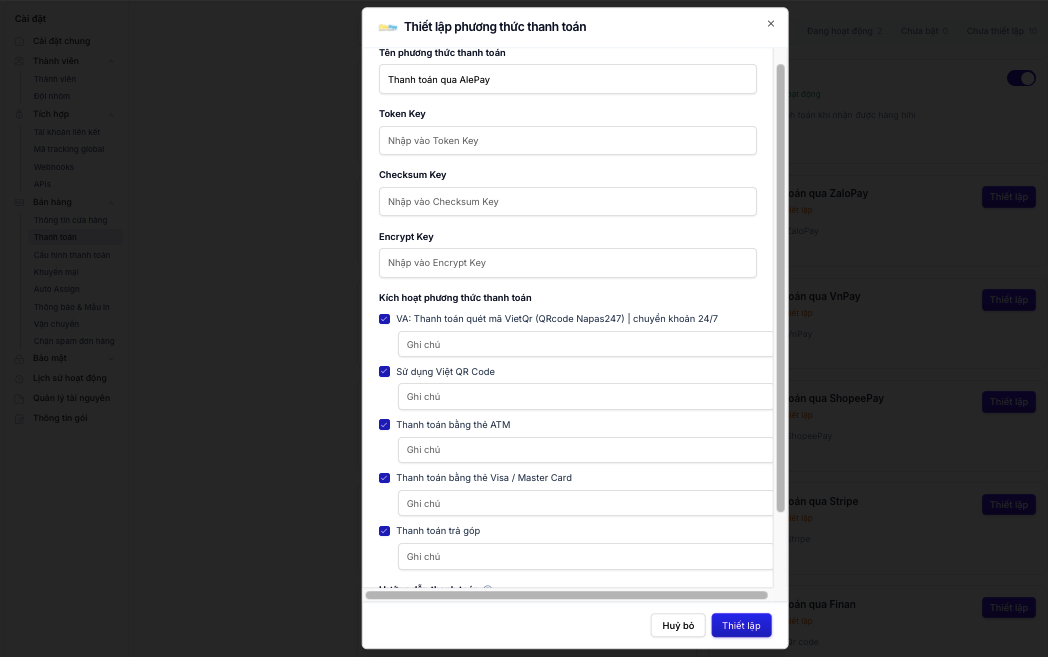Viewport: 1048px width, 657px height.
Task: Click the horizontal scrollbar in dialog
Action: click(x=567, y=595)
